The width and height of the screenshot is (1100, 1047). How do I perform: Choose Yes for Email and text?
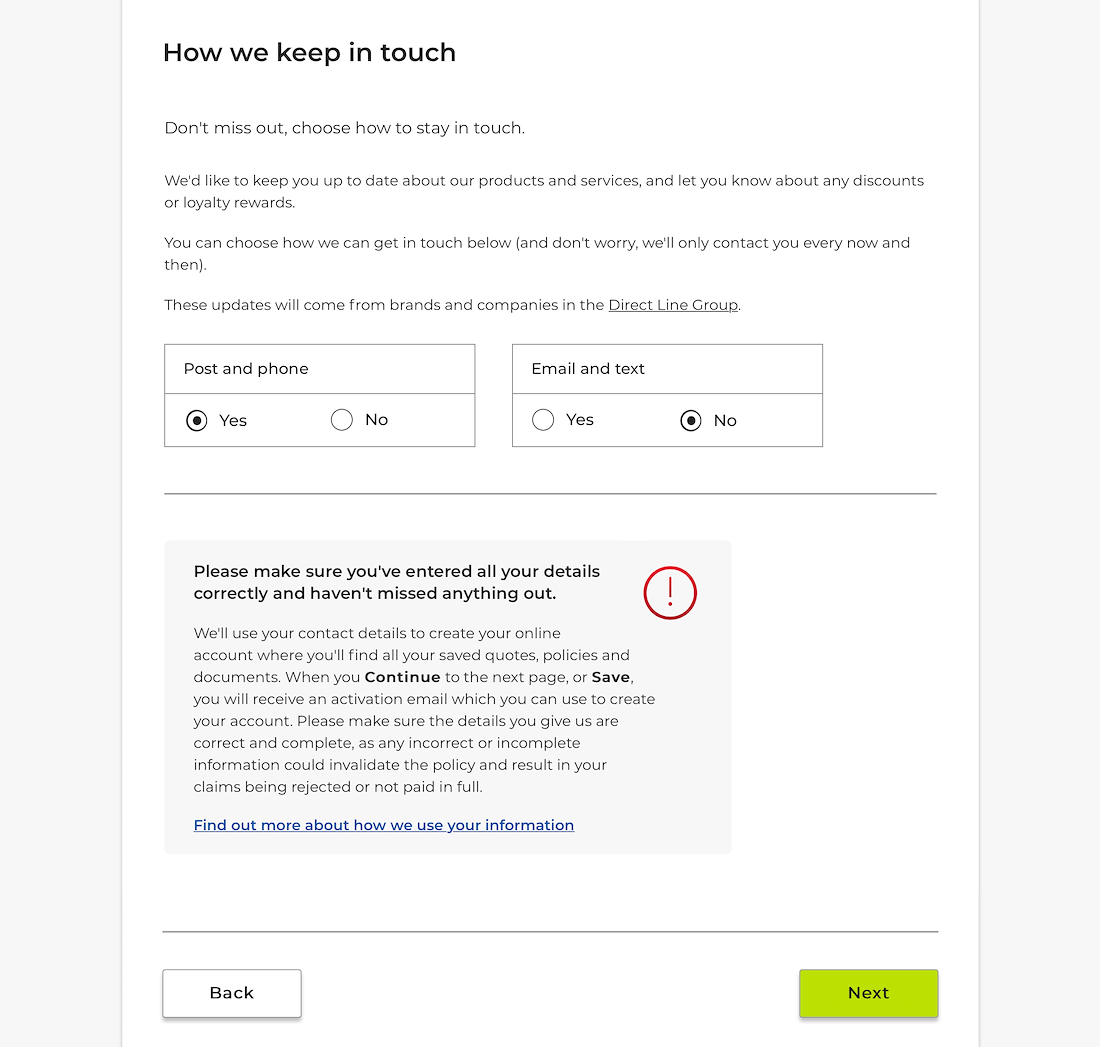[543, 420]
